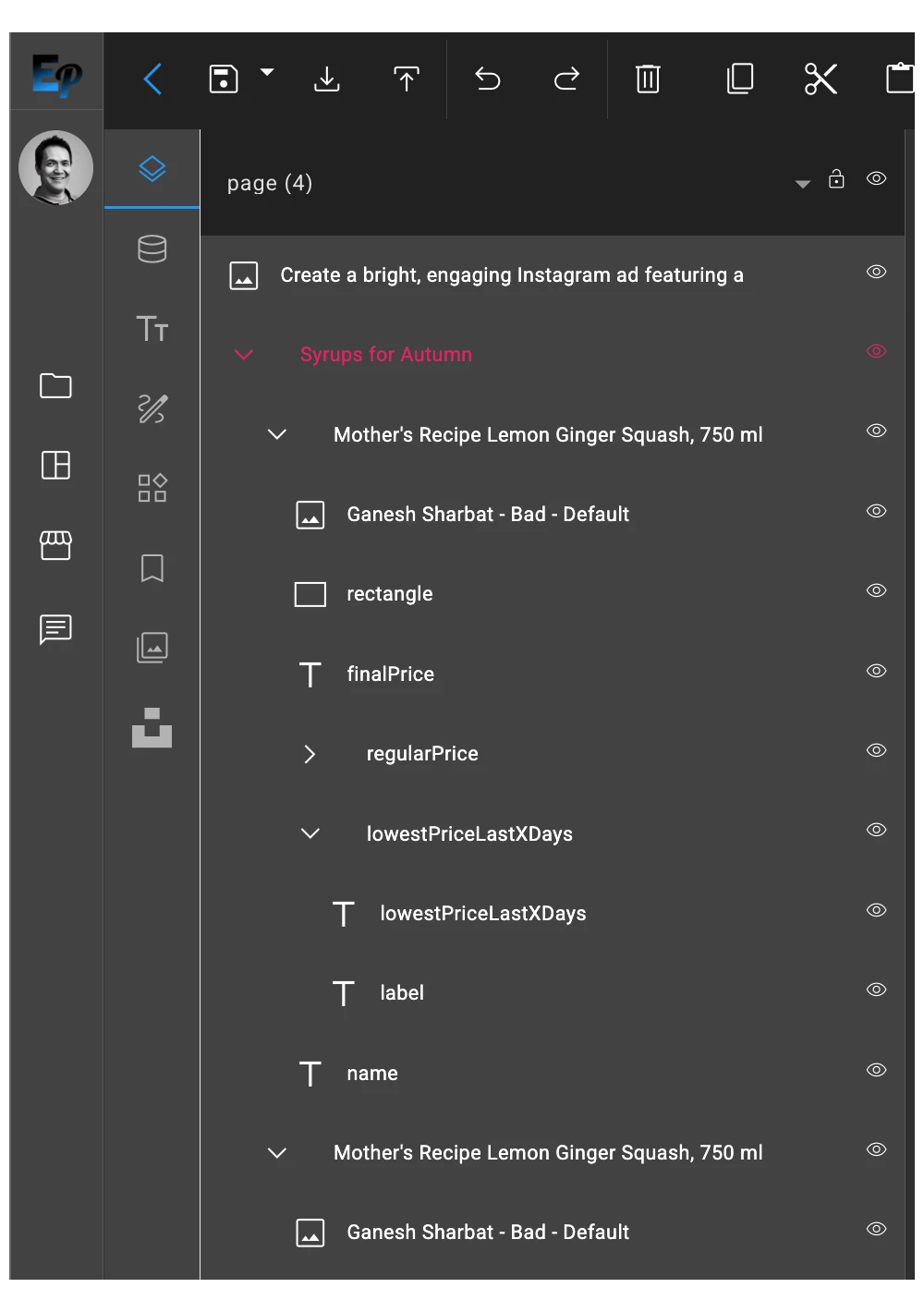Click the page (4) title
The width and height of the screenshot is (924, 1312).
[270, 183]
